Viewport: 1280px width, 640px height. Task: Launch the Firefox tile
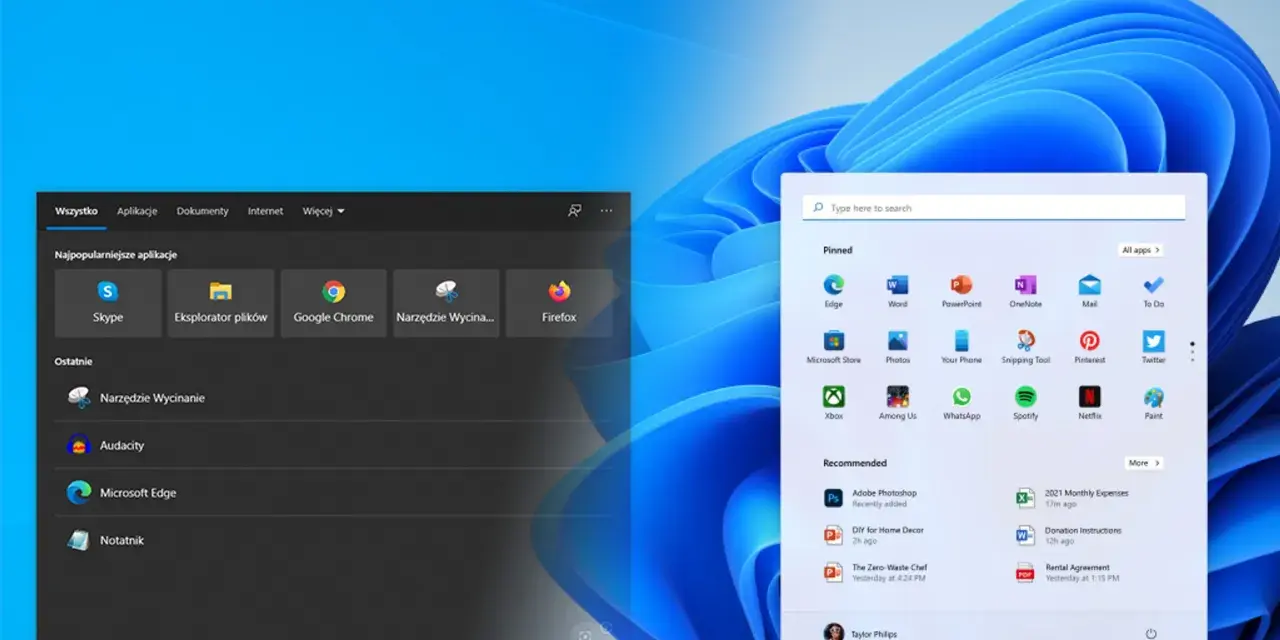click(559, 302)
